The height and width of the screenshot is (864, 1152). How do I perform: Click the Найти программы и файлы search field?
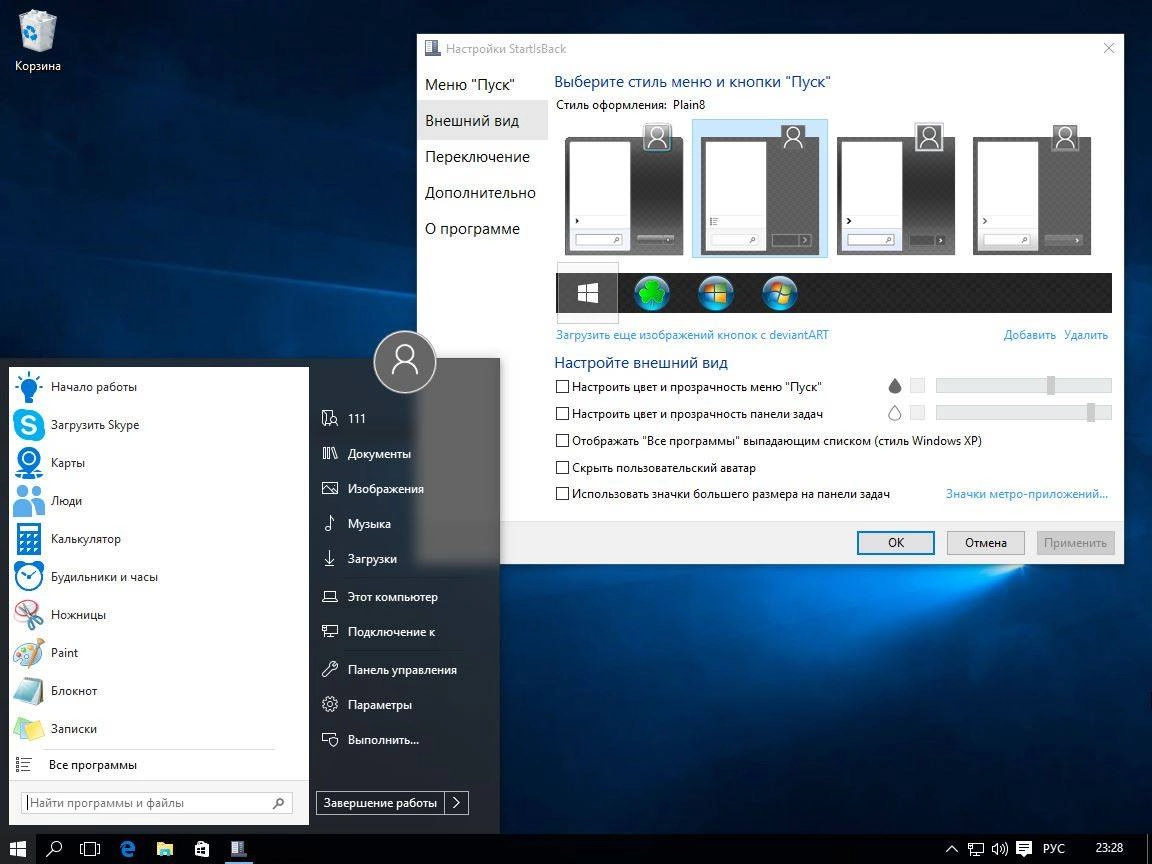[158, 803]
